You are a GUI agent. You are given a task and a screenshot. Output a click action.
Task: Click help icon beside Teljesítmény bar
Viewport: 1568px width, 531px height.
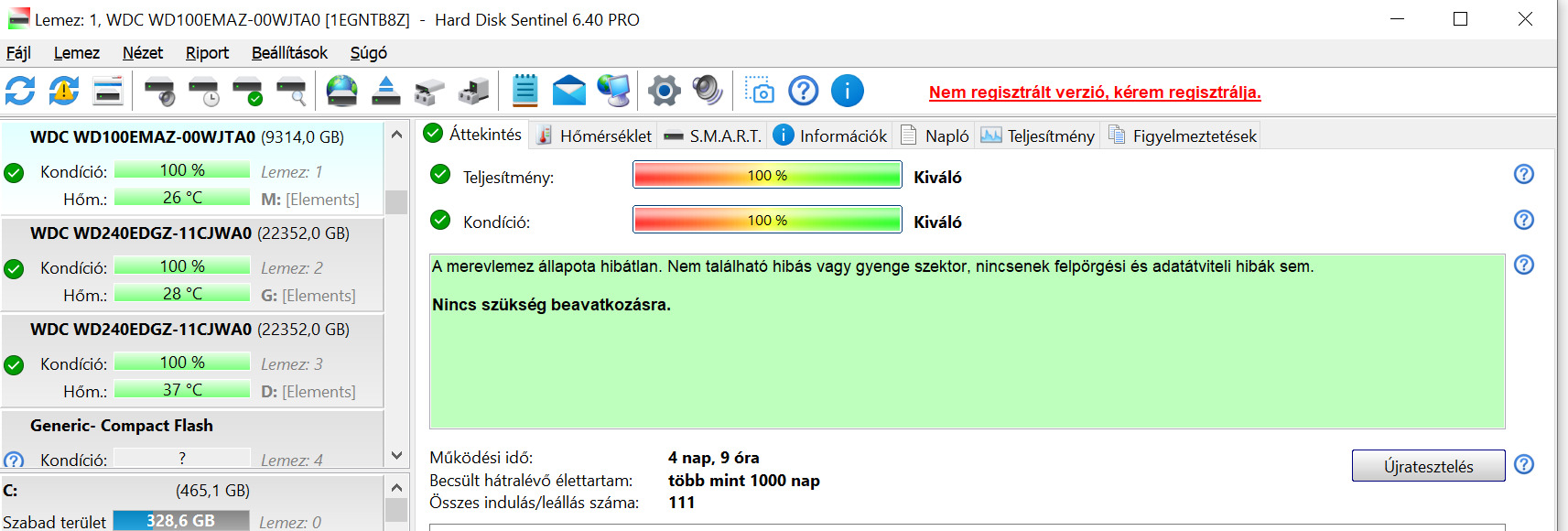coord(1524,174)
